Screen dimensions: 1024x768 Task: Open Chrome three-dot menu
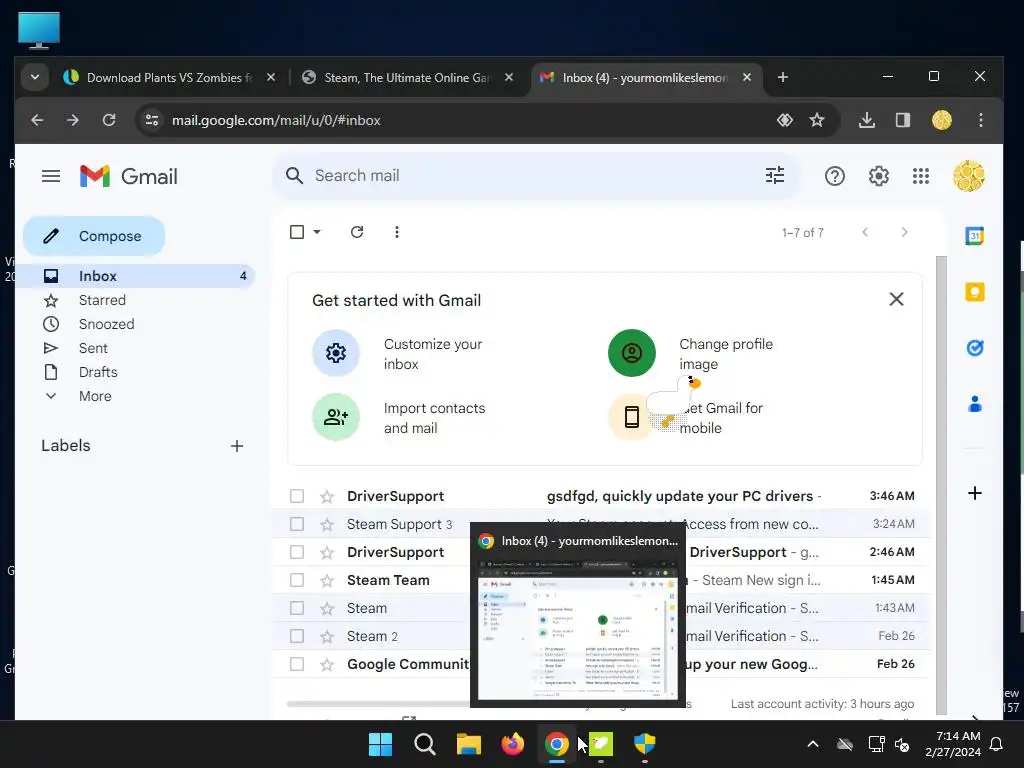click(980, 120)
